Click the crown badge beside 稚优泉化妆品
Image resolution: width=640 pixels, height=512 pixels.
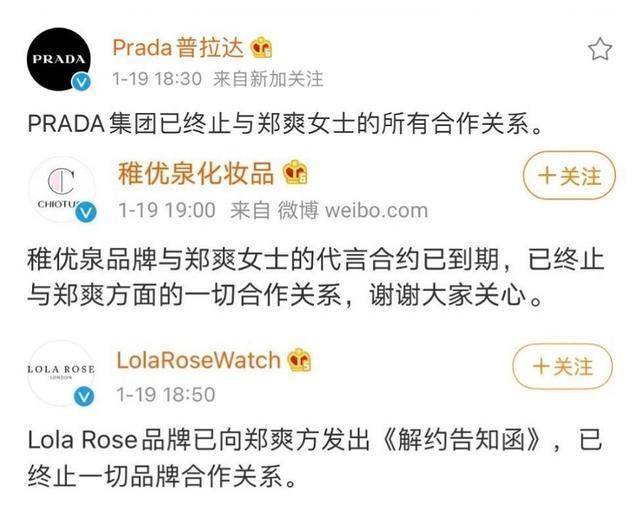(296, 174)
